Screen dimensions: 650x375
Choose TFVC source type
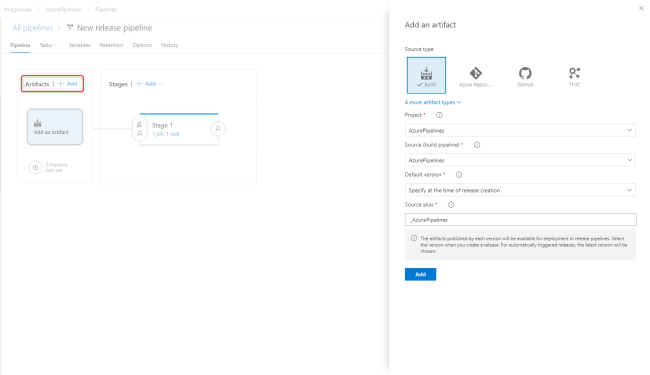574,77
